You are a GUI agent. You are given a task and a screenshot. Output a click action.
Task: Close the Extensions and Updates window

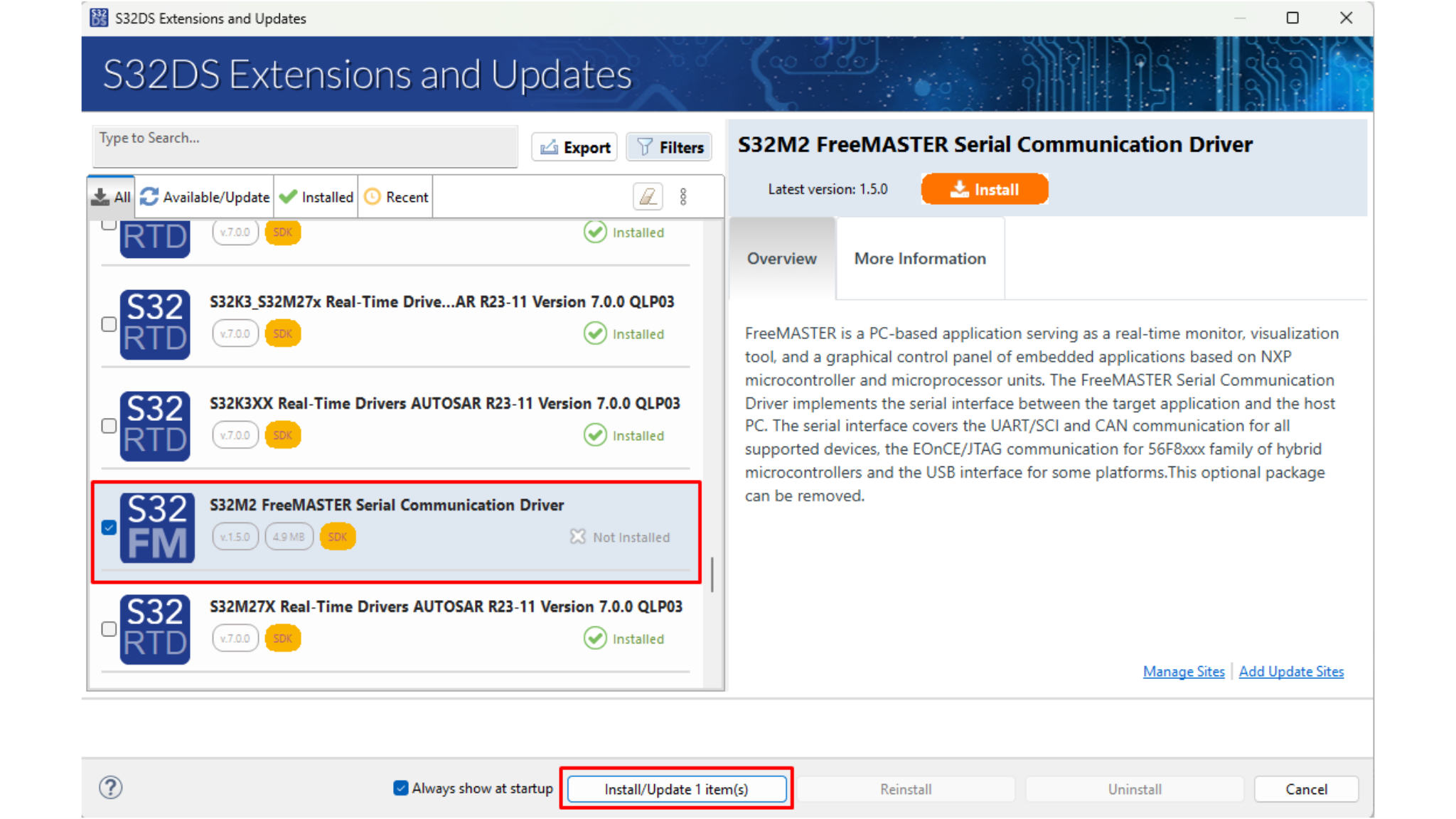pos(1346,18)
